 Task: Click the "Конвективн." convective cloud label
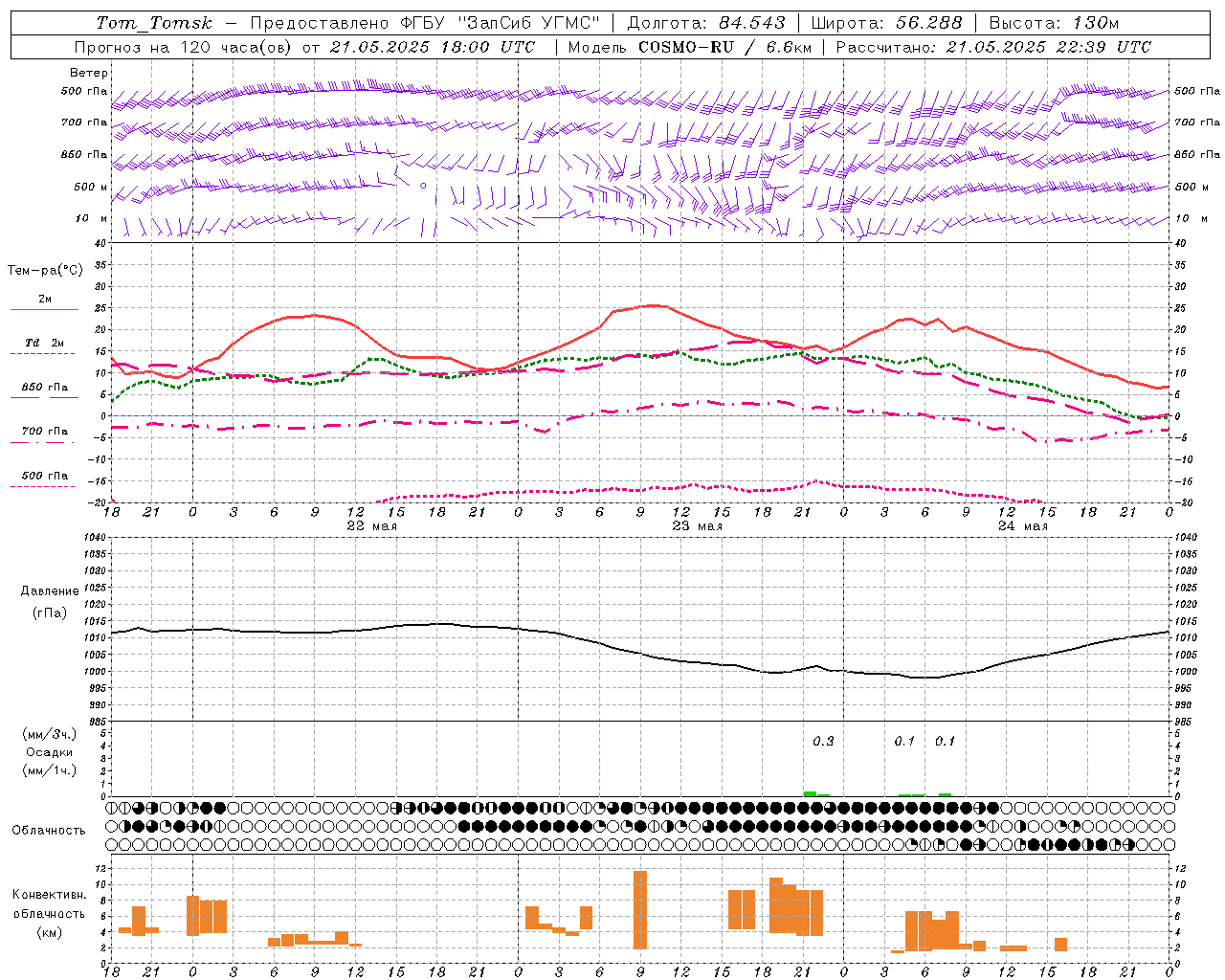click(49, 894)
